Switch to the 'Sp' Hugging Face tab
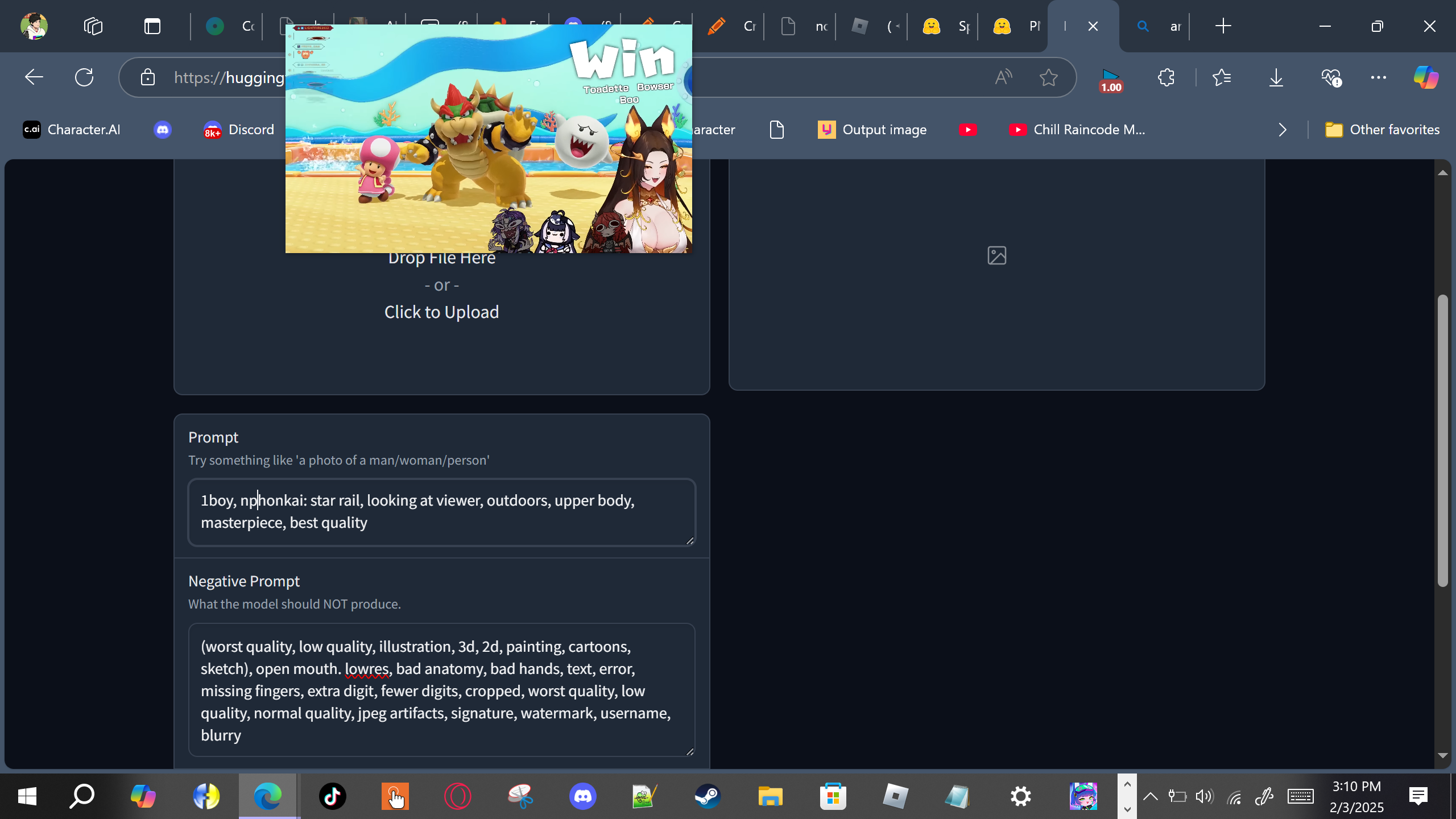Image resolution: width=1456 pixels, height=819 pixels. 942,26
